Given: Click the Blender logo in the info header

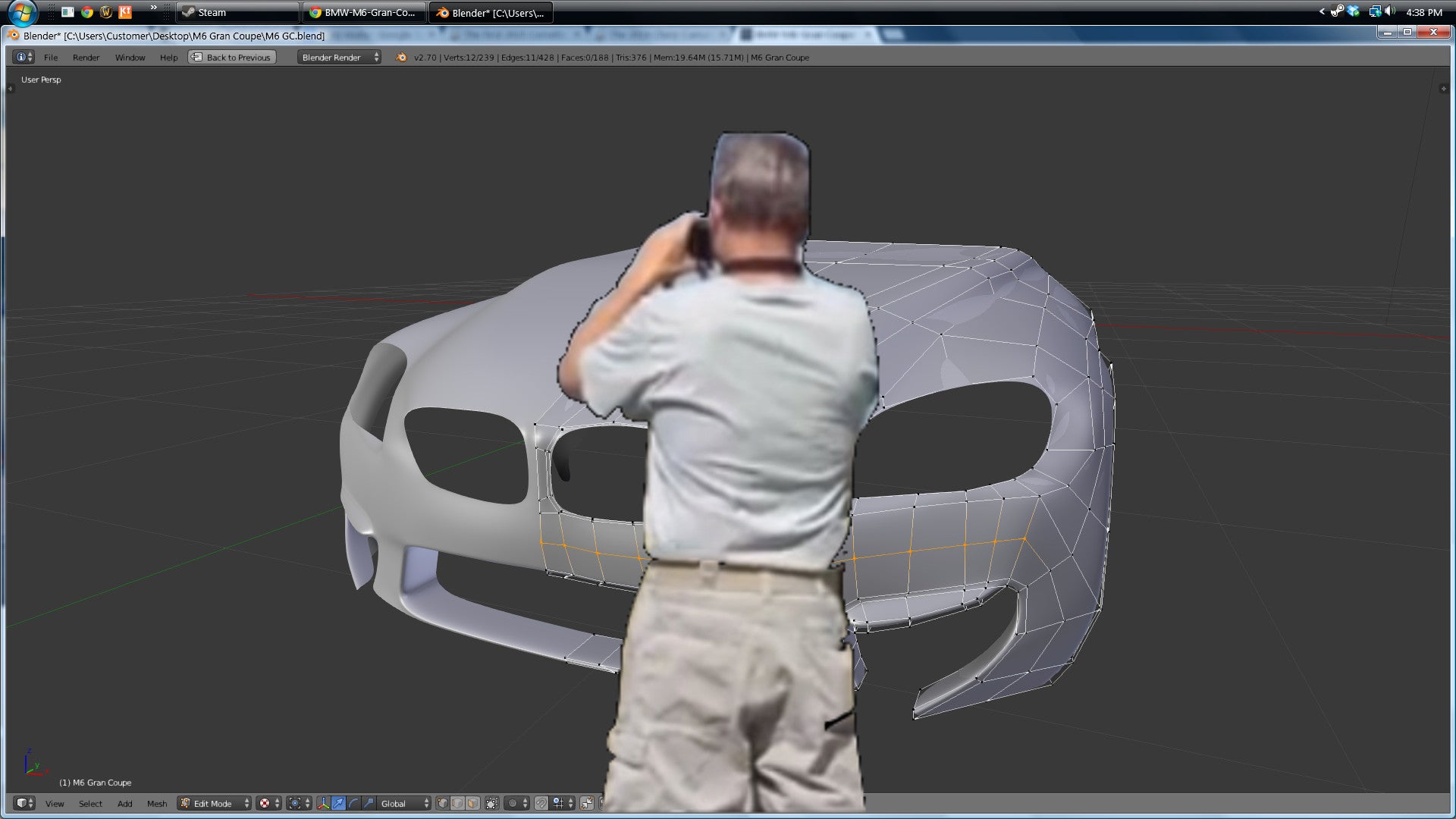Looking at the screenshot, I should pyautogui.click(x=401, y=57).
